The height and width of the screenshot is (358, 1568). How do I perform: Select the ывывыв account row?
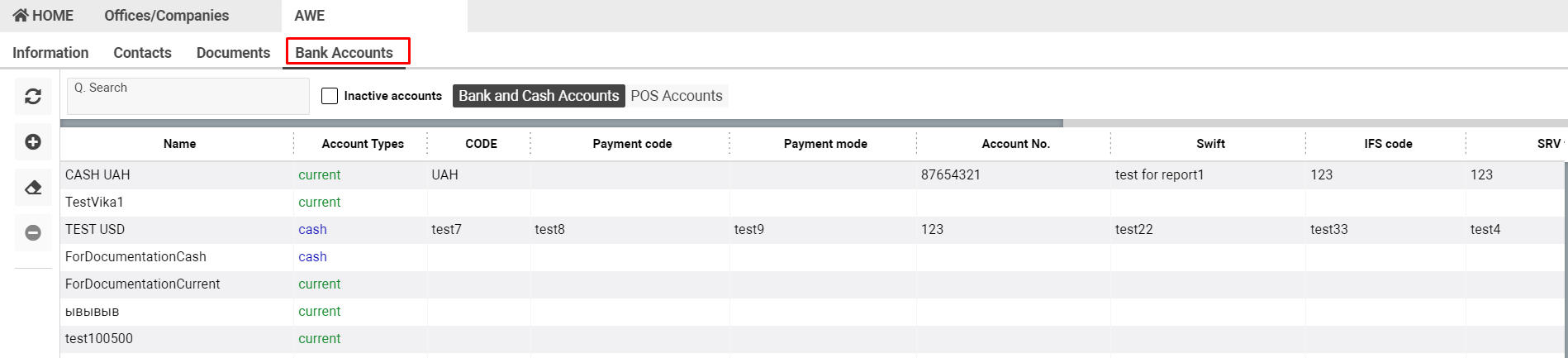coord(814,312)
